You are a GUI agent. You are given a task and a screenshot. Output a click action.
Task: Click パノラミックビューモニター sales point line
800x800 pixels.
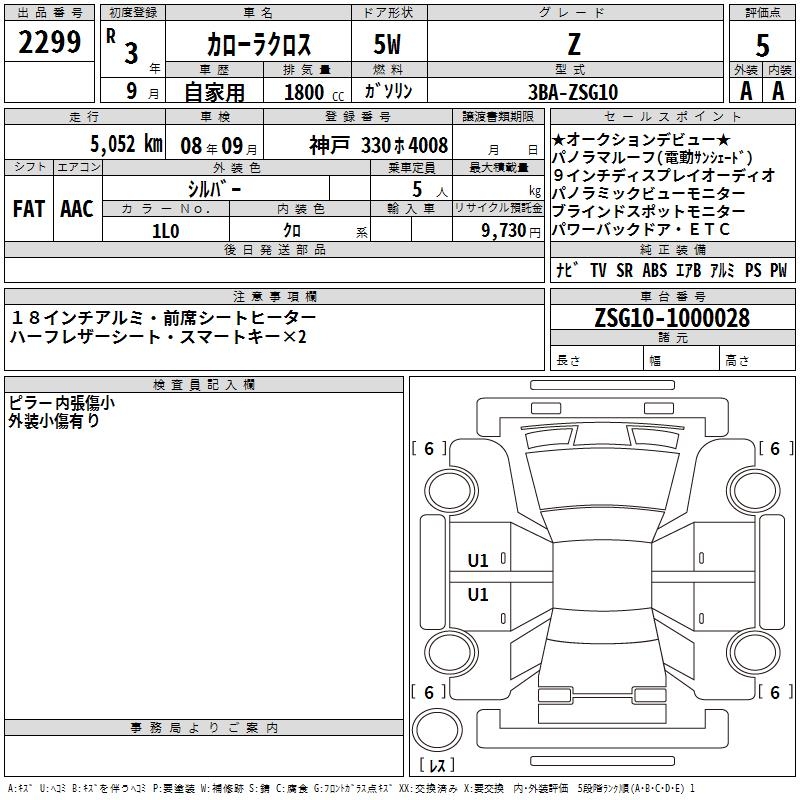tap(648, 193)
